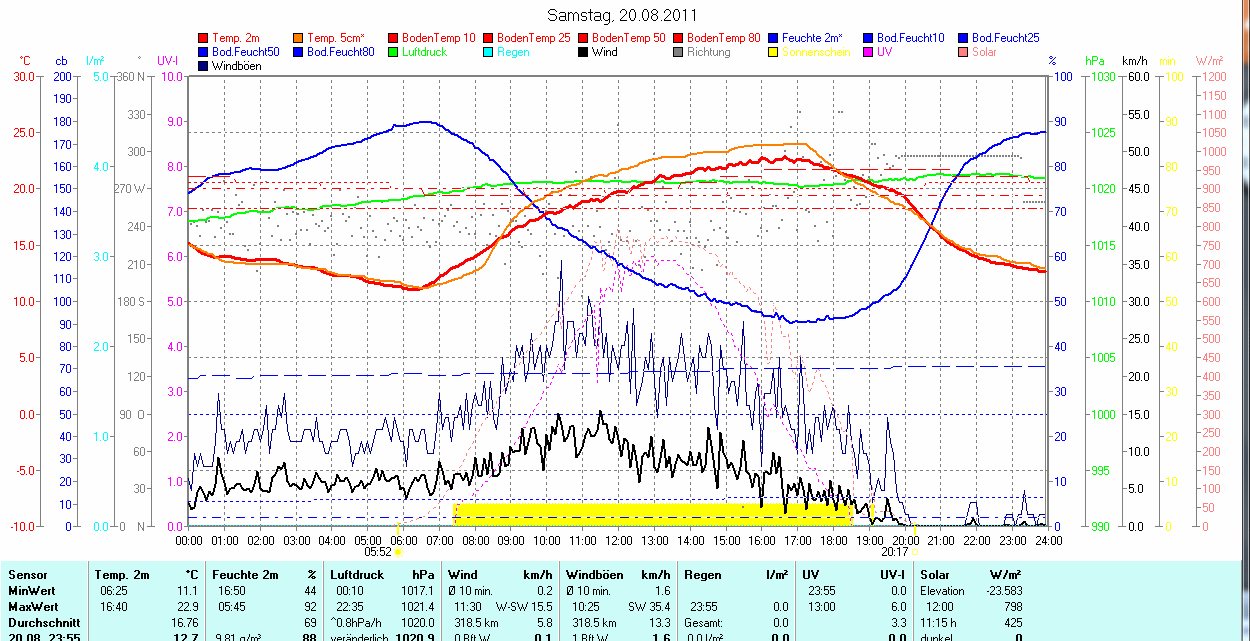Screen dimensions: 1250x641
Task: Click the yellow sunshine duration bar
Action: 653,513
